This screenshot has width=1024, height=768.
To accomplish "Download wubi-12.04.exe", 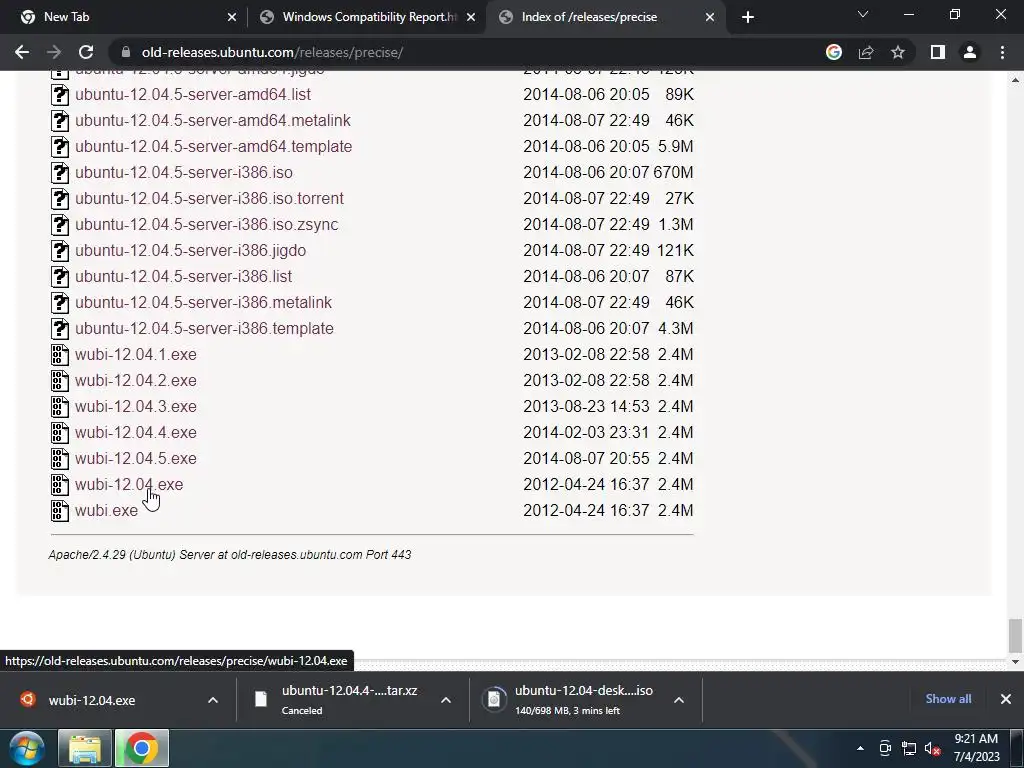I will pyautogui.click(x=129, y=485).
